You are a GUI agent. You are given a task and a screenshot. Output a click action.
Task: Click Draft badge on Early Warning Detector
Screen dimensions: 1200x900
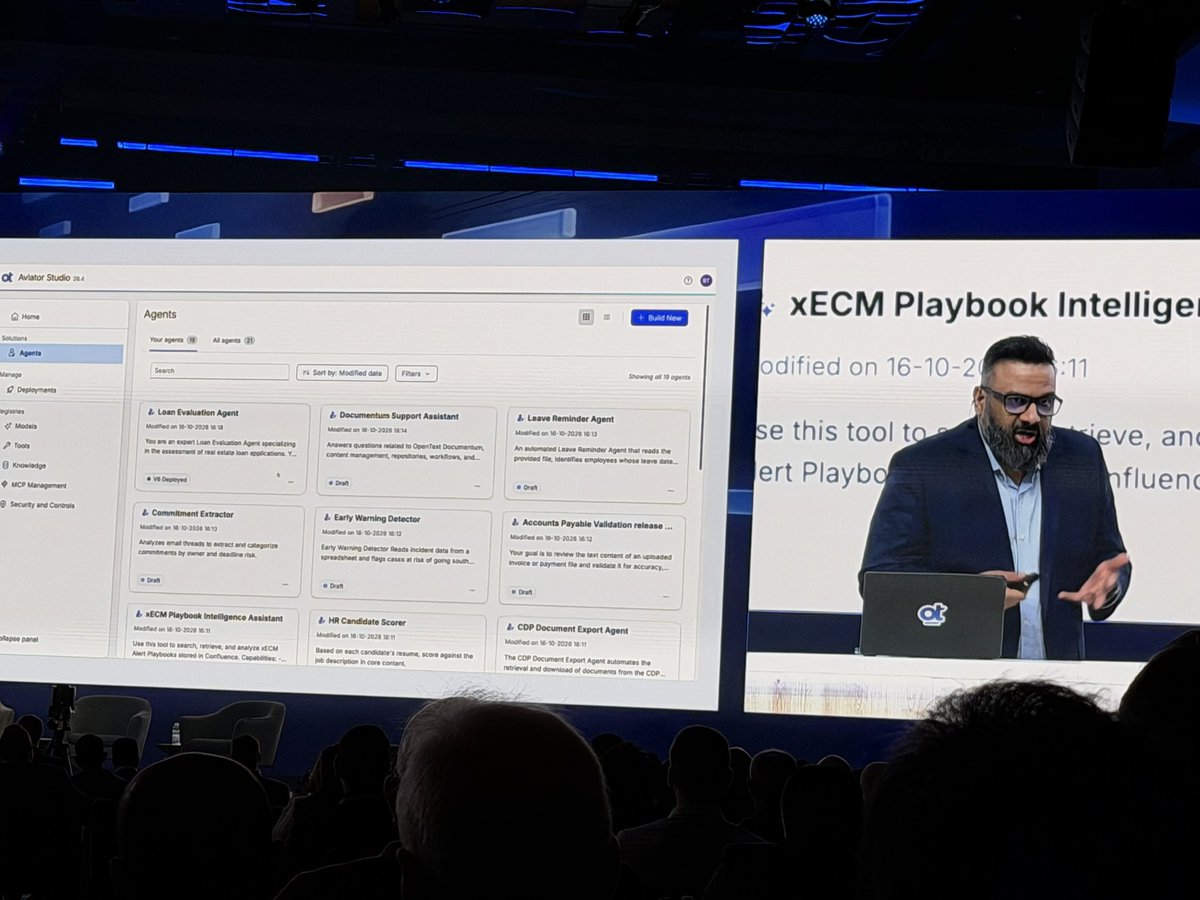click(x=333, y=585)
